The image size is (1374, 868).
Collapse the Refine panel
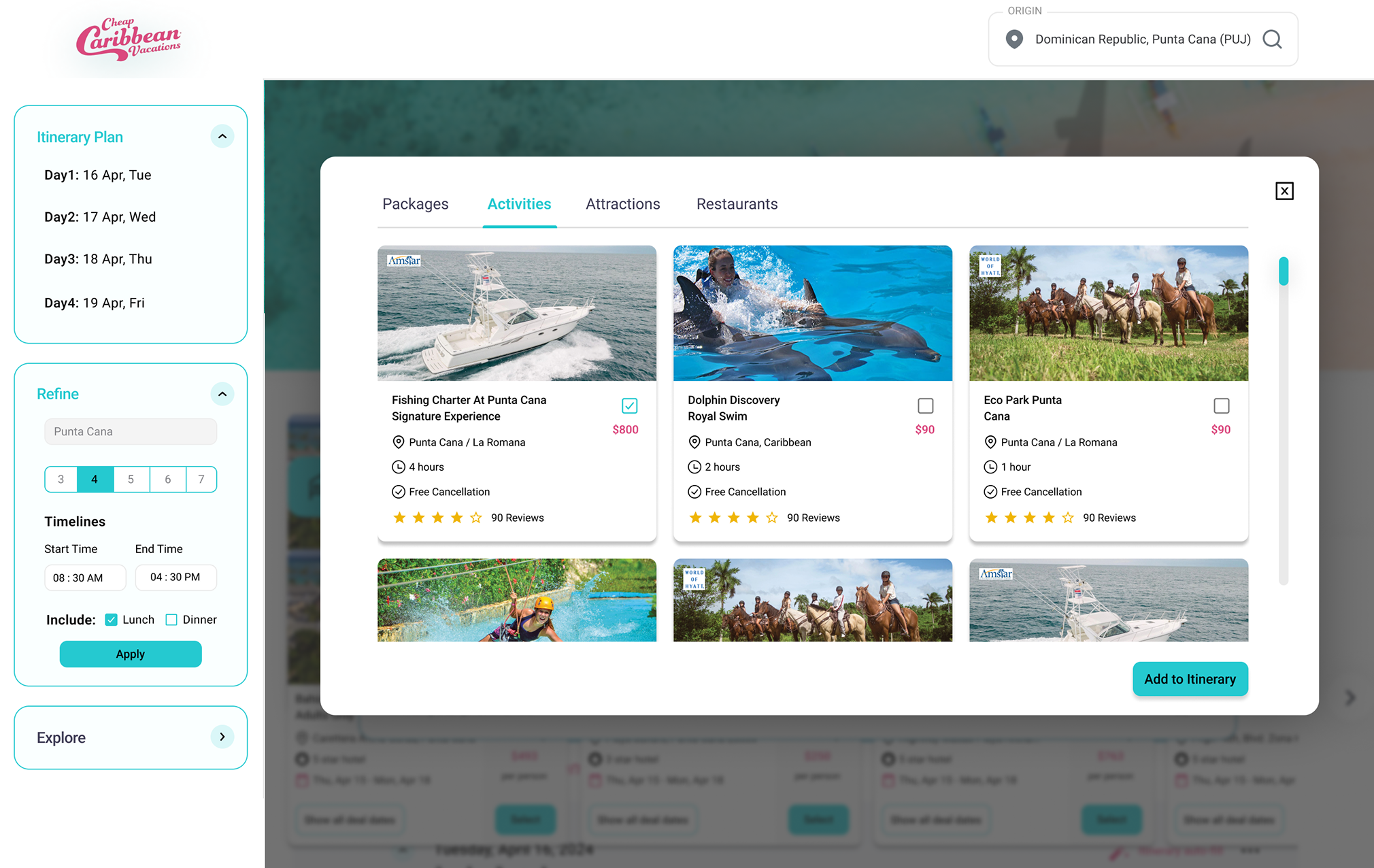[x=222, y=394]
